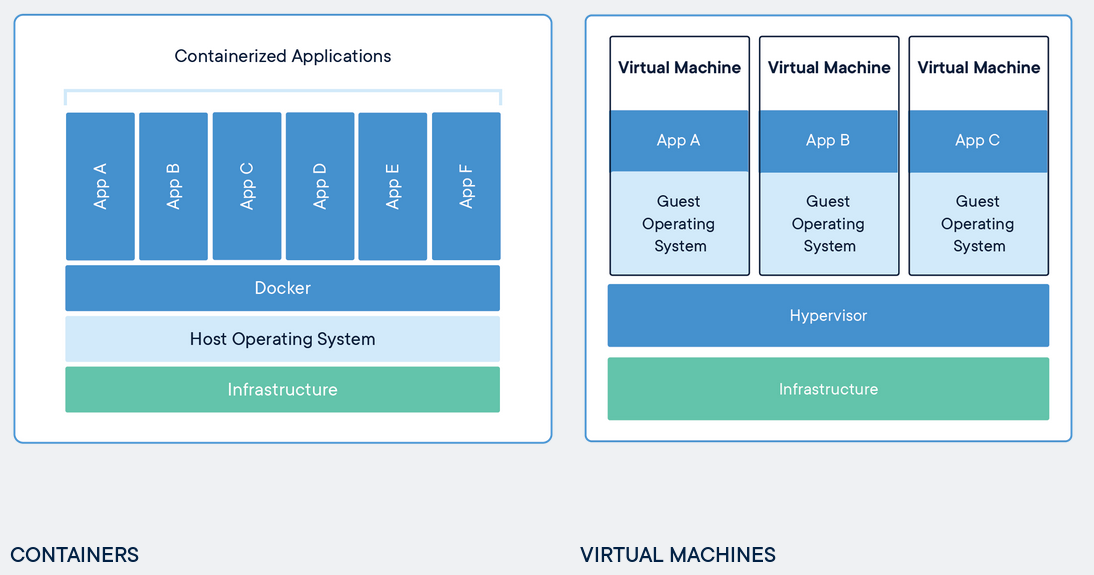Select Infrastructure layer below the Hypervisor
The image size is (1094, 575).
click(828, 389)
